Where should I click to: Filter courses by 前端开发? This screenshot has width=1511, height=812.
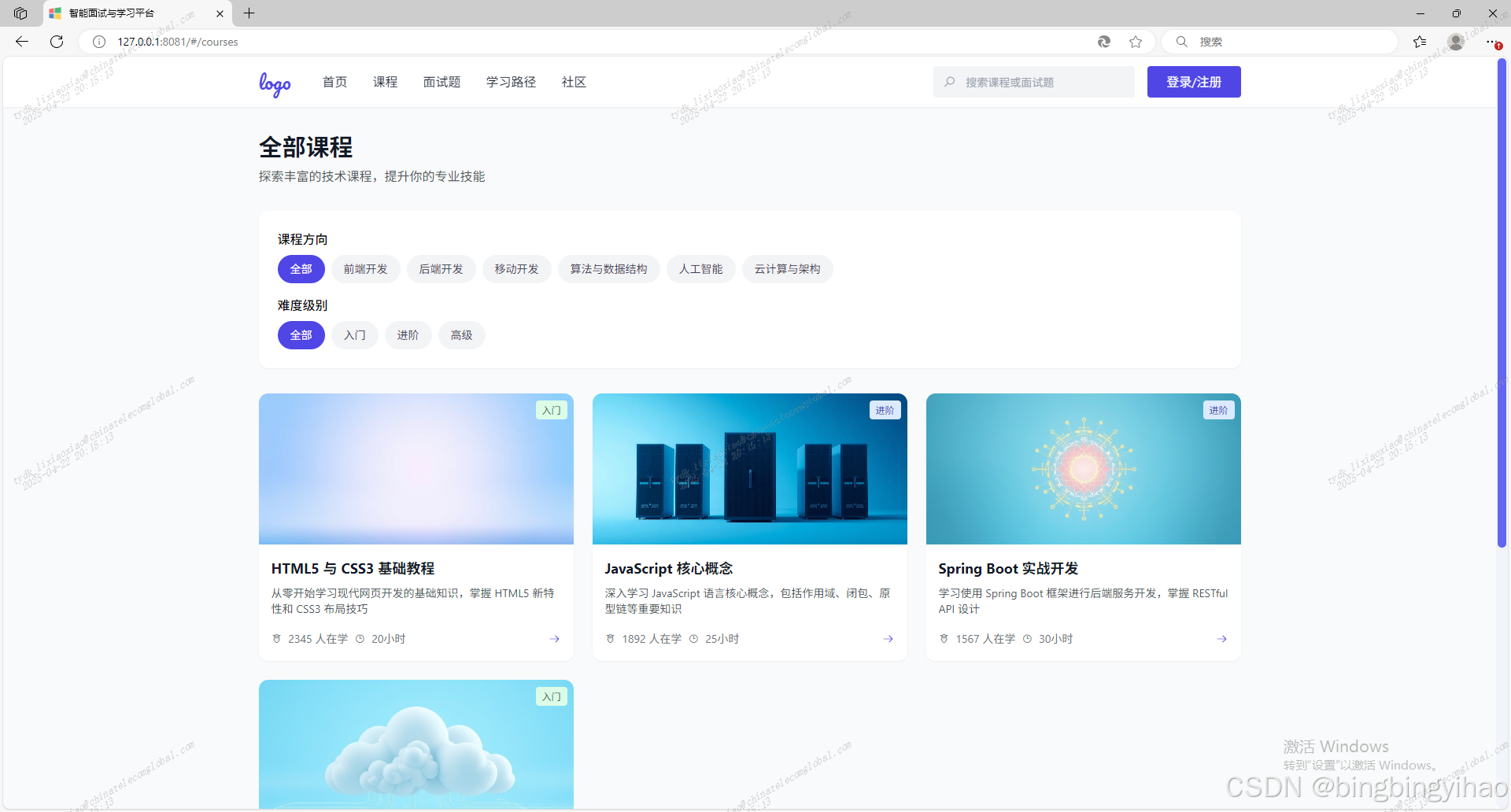[365, 269]
